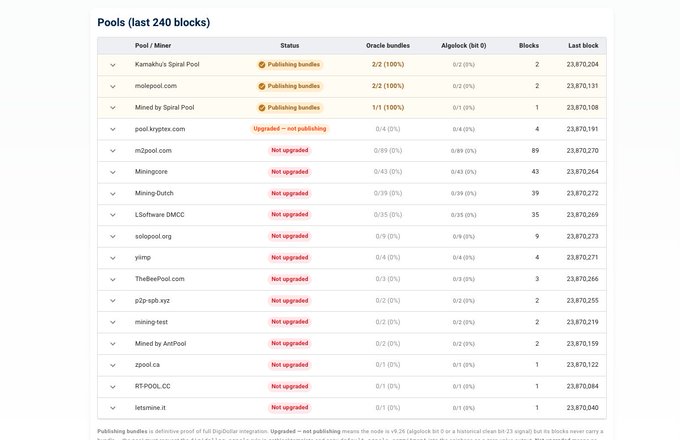
Task: Expand the letsmine.it row chevron
Action: point(113,408)
